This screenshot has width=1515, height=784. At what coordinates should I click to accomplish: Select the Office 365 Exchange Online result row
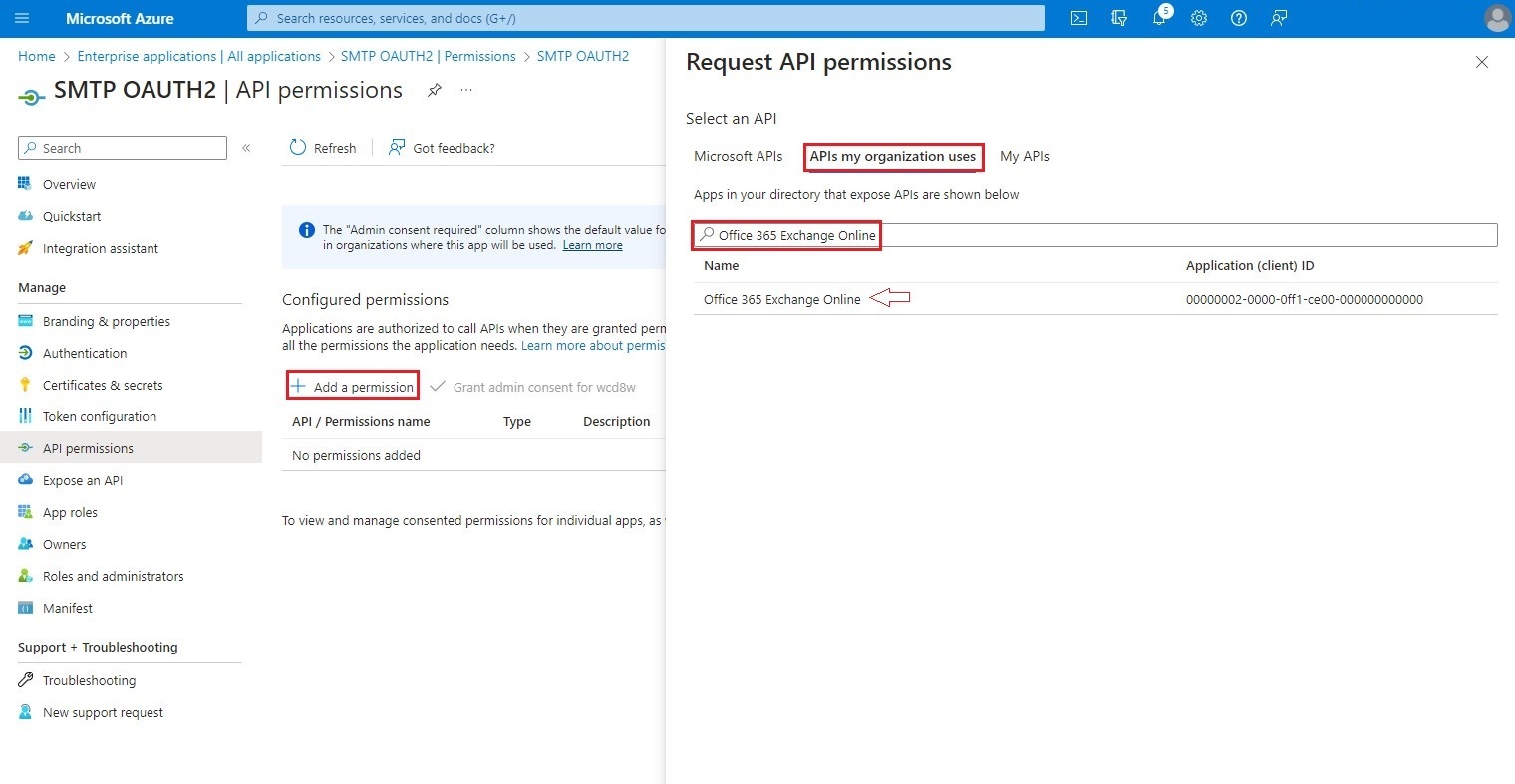(781, 299)
